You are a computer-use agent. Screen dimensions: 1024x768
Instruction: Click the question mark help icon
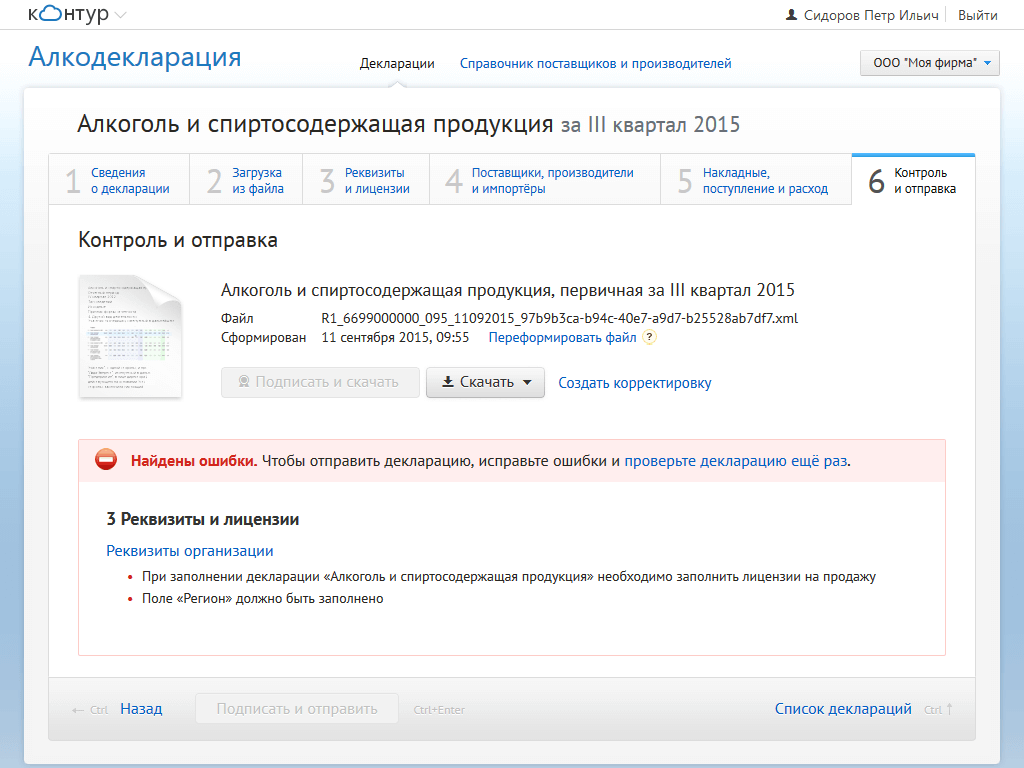click(649, 337)
